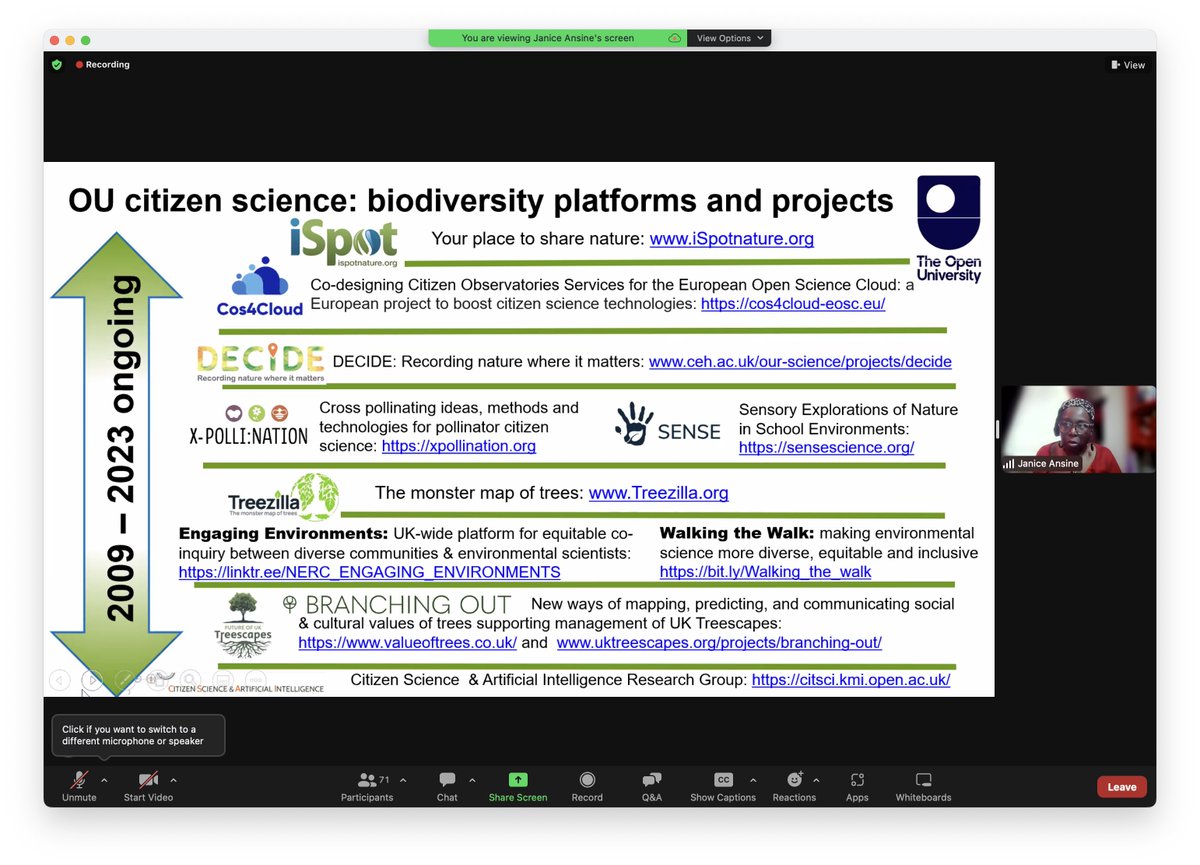Click the Future of UK Treescapes logo
Viewport: 1200px width, 865px height.
(x=242, y=626)
